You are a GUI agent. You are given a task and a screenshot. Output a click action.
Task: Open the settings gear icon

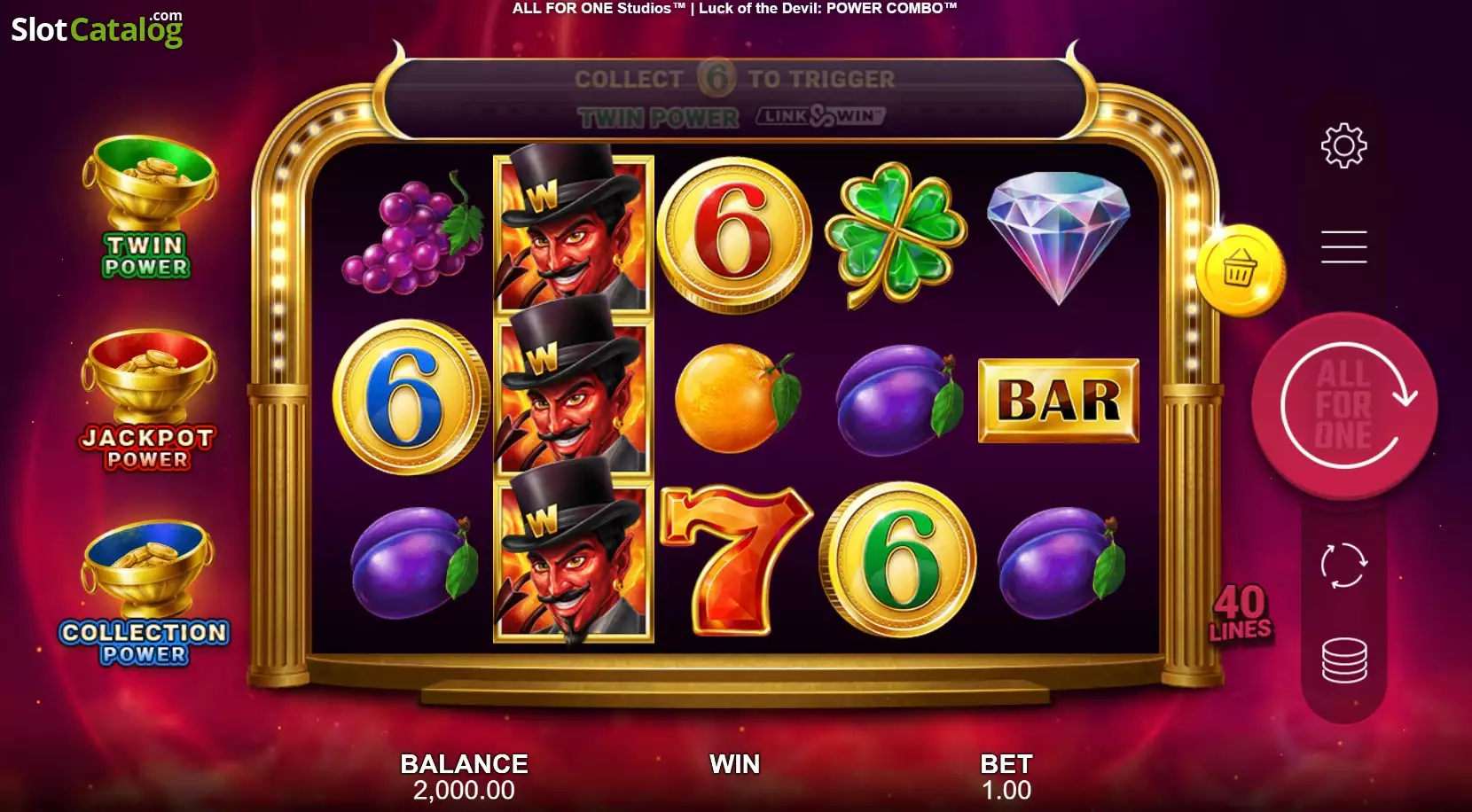(1343, 145)
